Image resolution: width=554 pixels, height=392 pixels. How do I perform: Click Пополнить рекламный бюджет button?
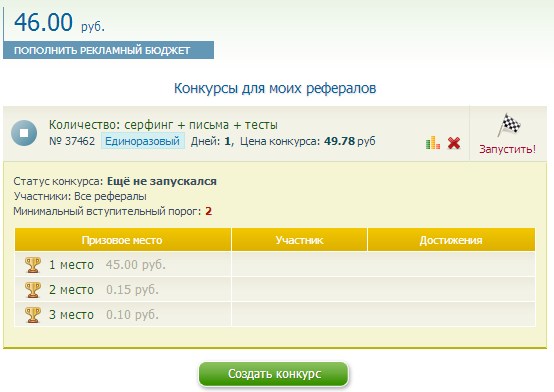click(x=108, y=50)
